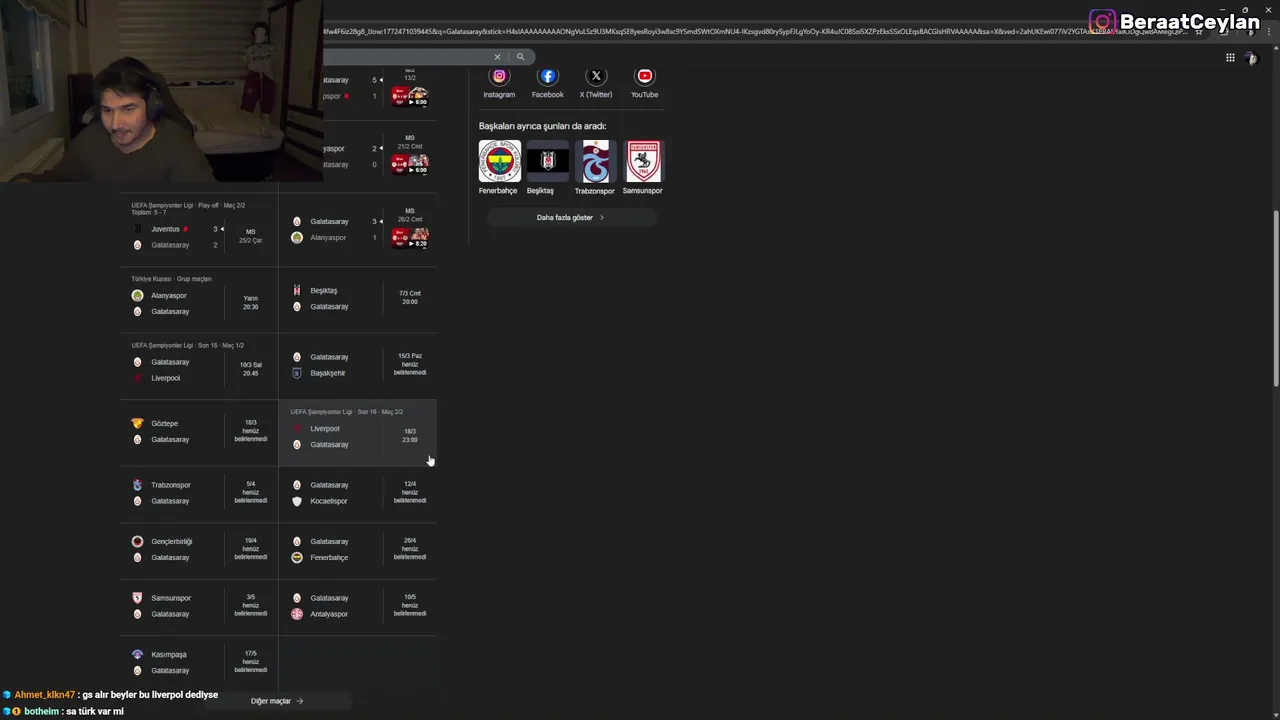
Task: Click the Kocaelispor shield crest
Action: click(x=296, y=501)
